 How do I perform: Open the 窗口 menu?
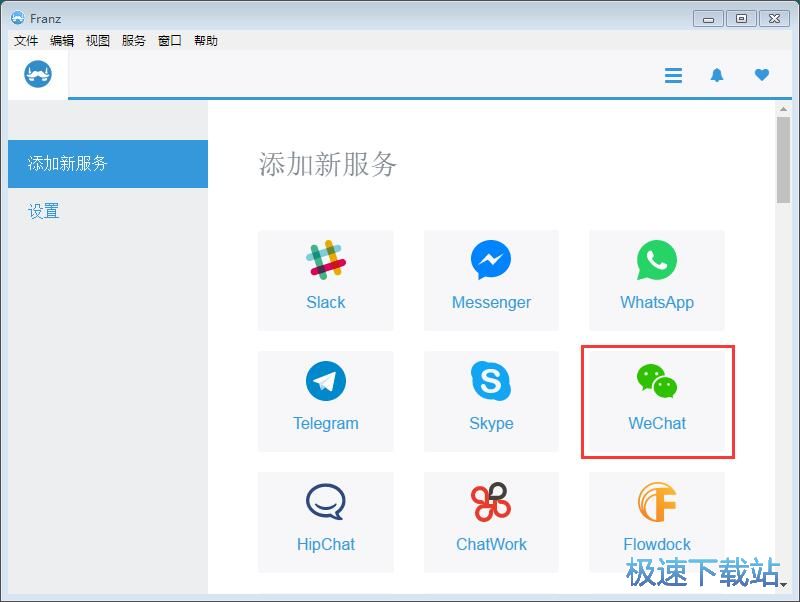pos(169,40)
